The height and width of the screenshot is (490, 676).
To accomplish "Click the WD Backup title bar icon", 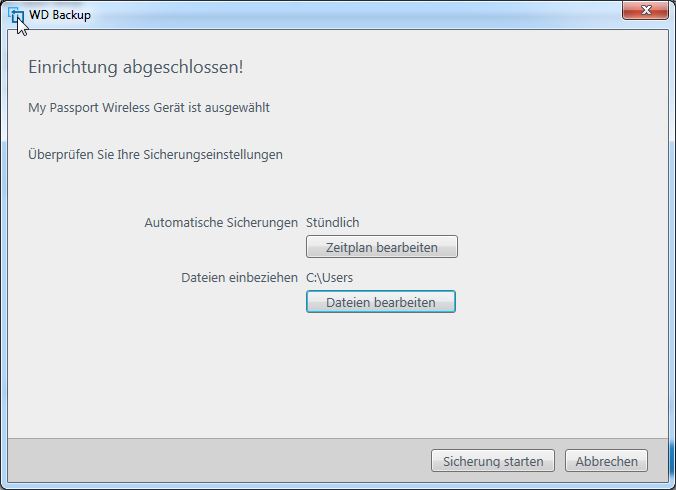I will pos(16,16).
